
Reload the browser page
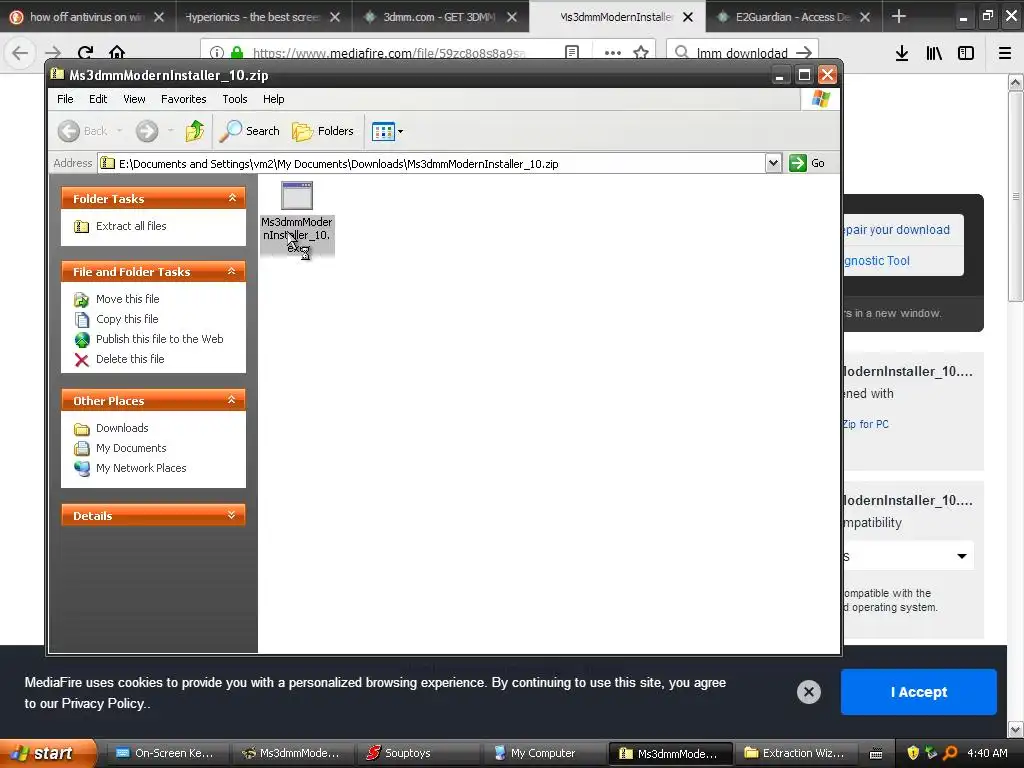86,52
